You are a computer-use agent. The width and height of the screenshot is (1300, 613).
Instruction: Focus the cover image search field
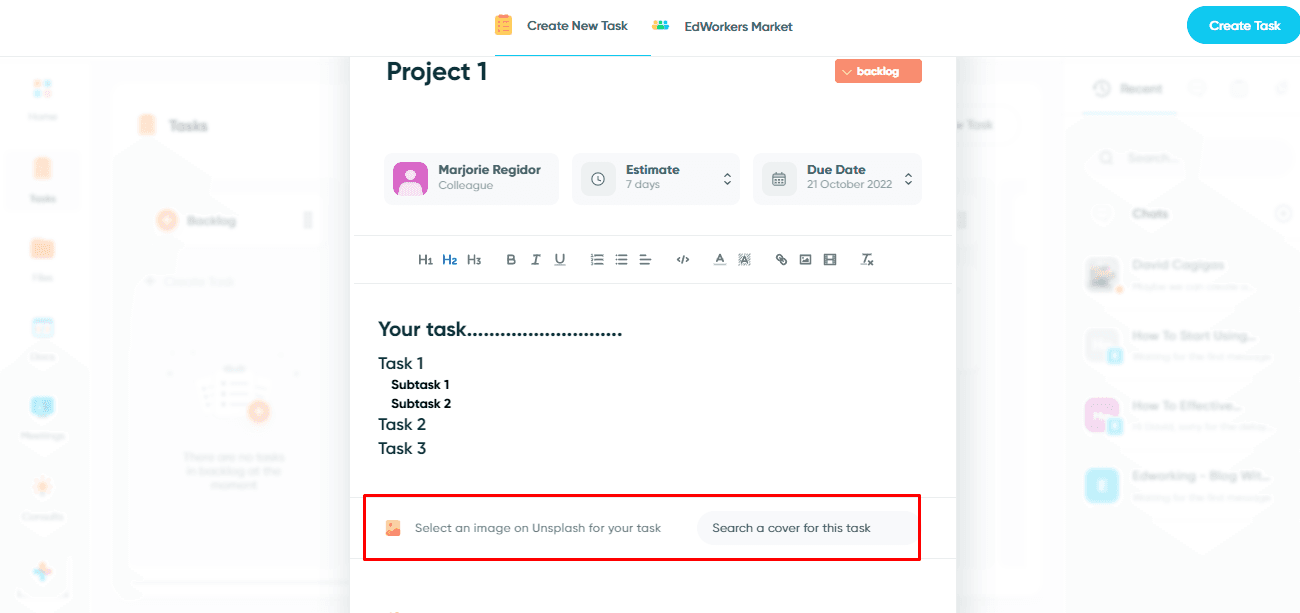click(x=807, y=528)
